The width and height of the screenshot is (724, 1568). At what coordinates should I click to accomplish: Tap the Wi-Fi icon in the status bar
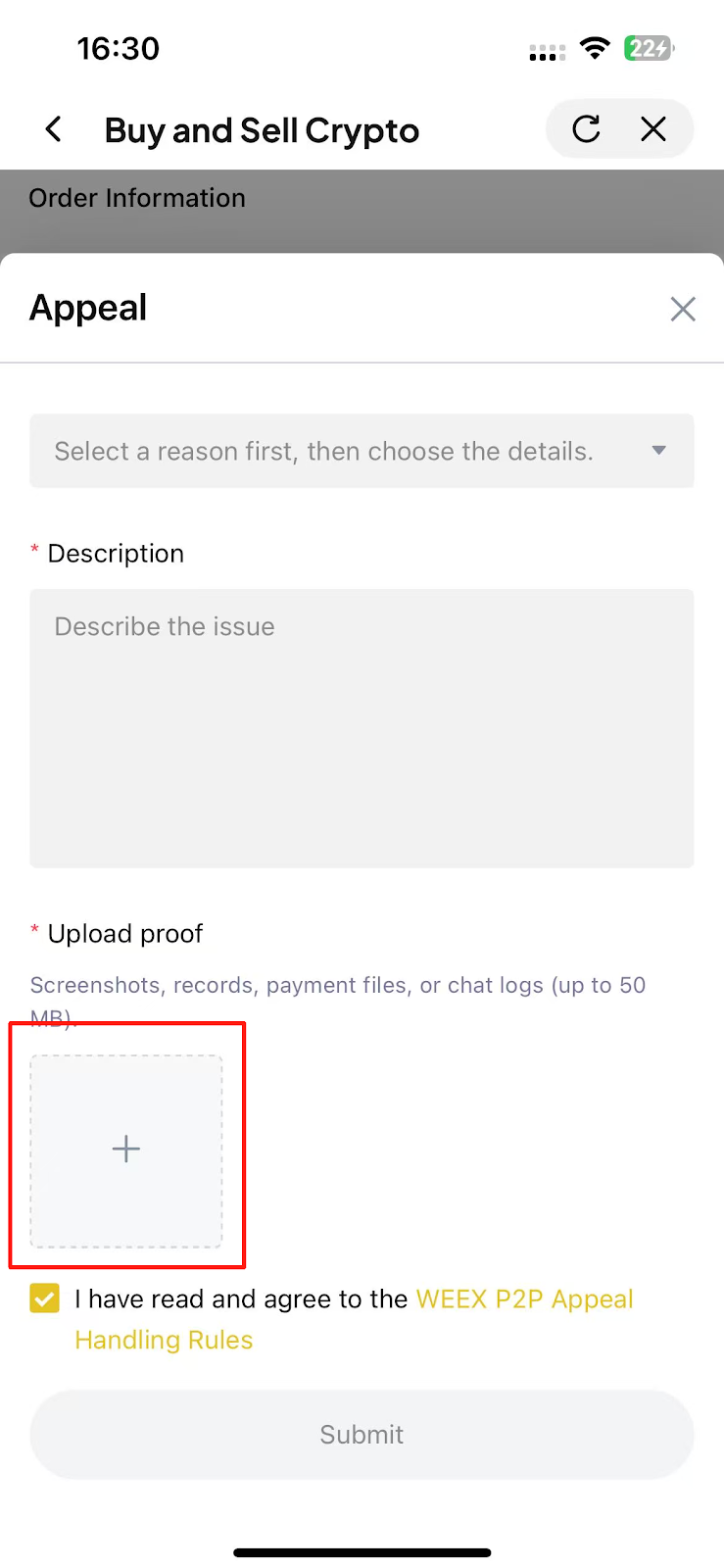(x=595, y=48)
